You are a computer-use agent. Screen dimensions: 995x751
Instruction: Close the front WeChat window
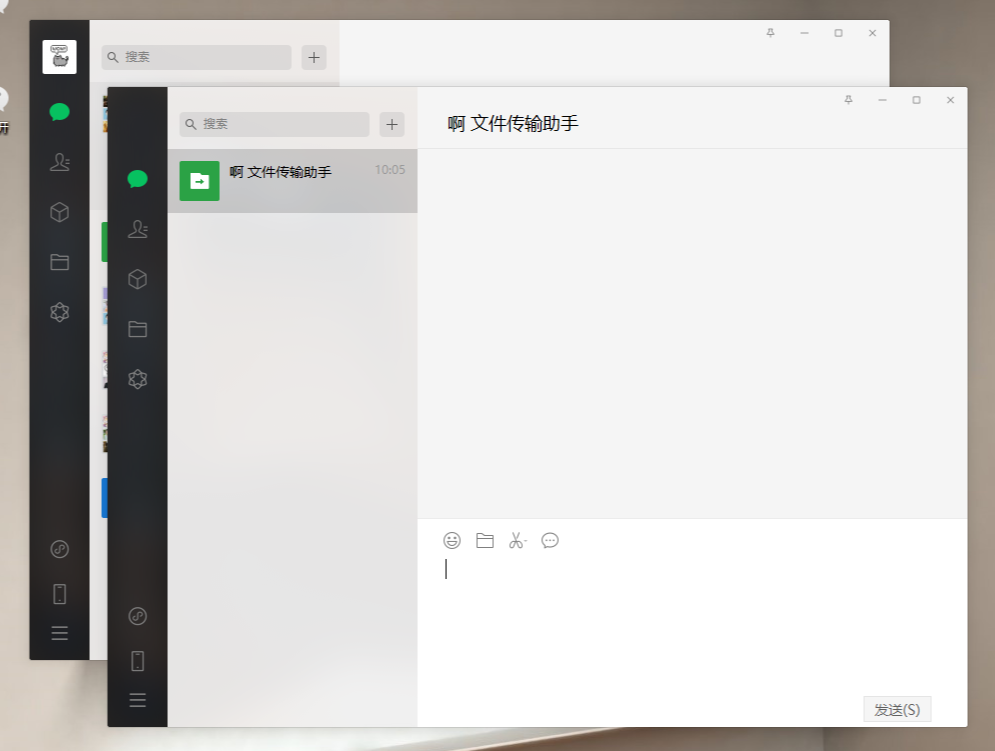pyautogui.click(x=951, y=100)
